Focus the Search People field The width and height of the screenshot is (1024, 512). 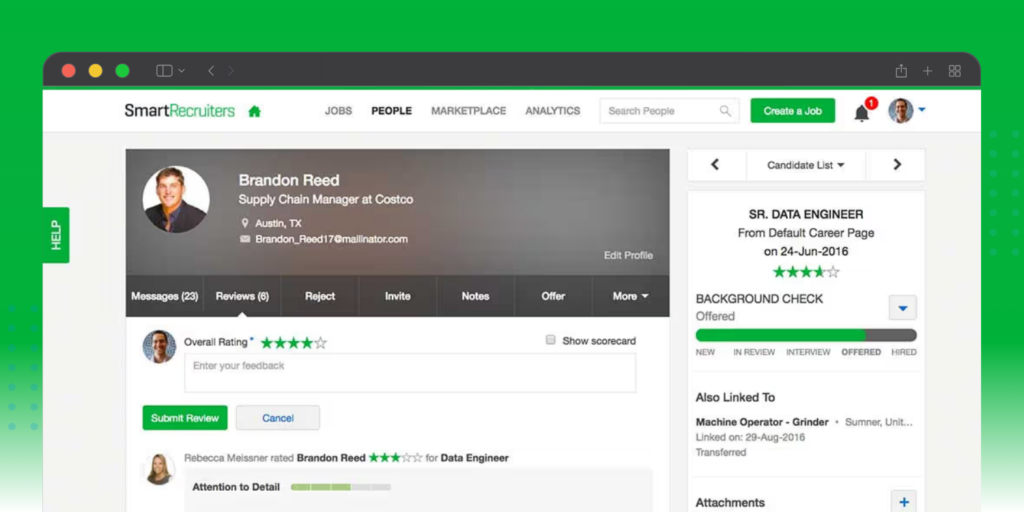pos(669,111)
